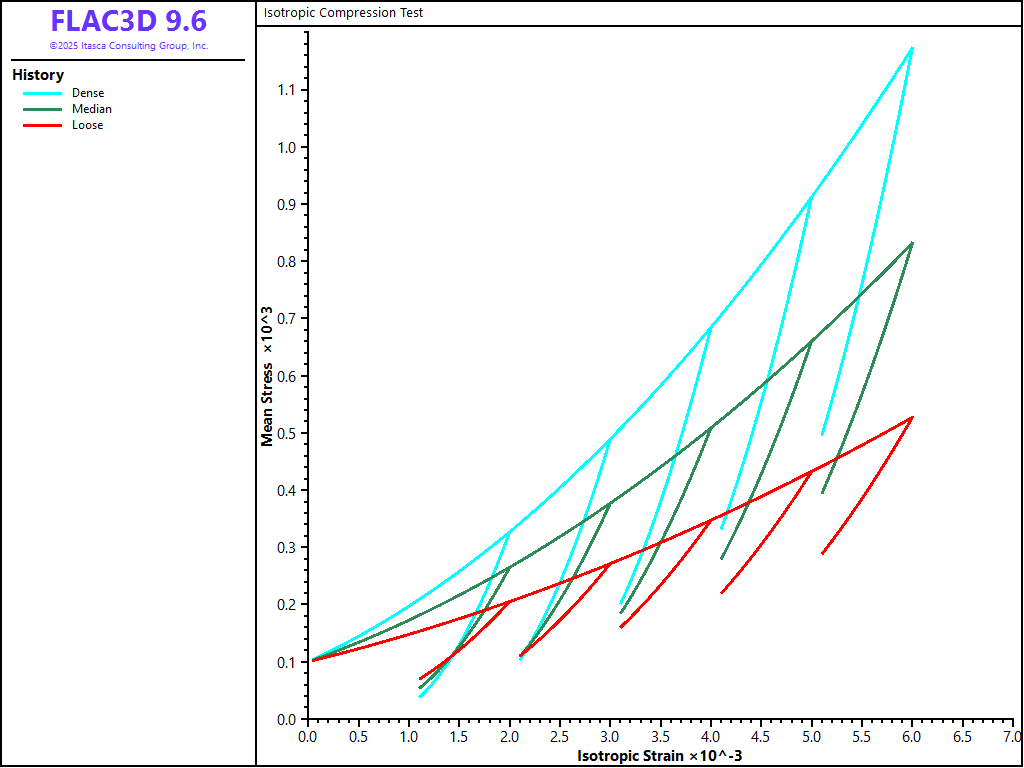Click the 7.0 tick on the strain axis
Viewport: 1024px width, 768px height.
(1012, 736)
